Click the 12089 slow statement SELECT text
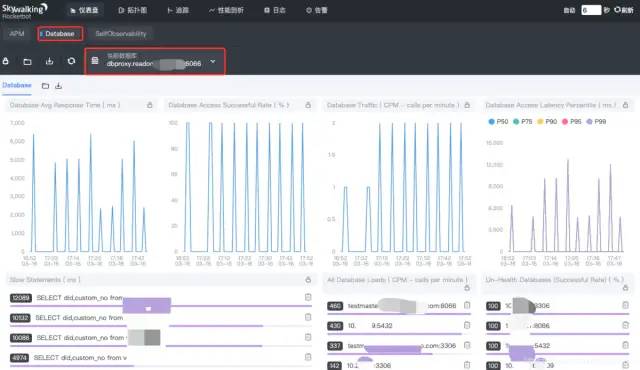The height and width of the screenshot is (370, 640). click(80, 298)
